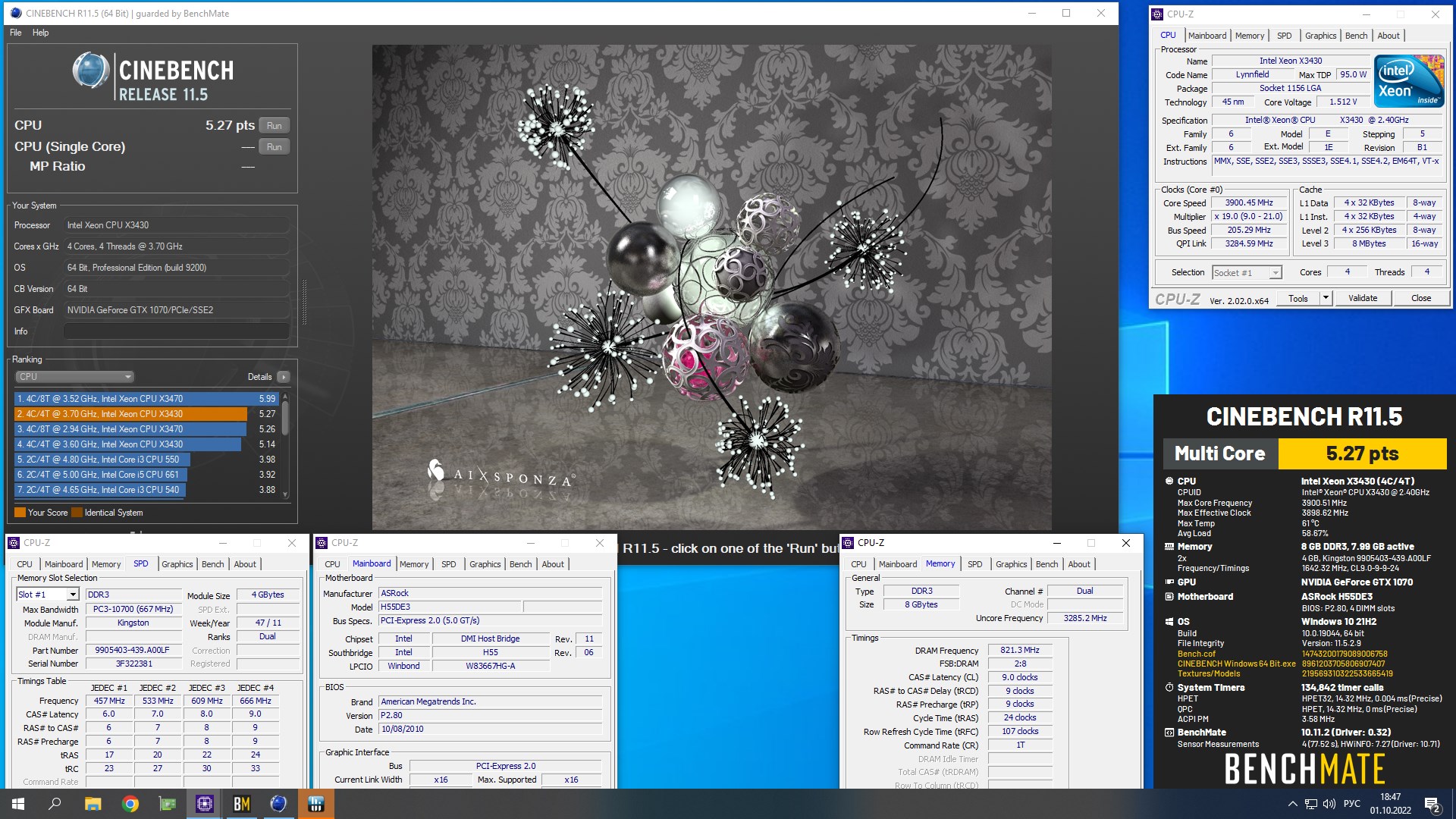
Task: Open Windows Start menu
Action: (18, 804)
